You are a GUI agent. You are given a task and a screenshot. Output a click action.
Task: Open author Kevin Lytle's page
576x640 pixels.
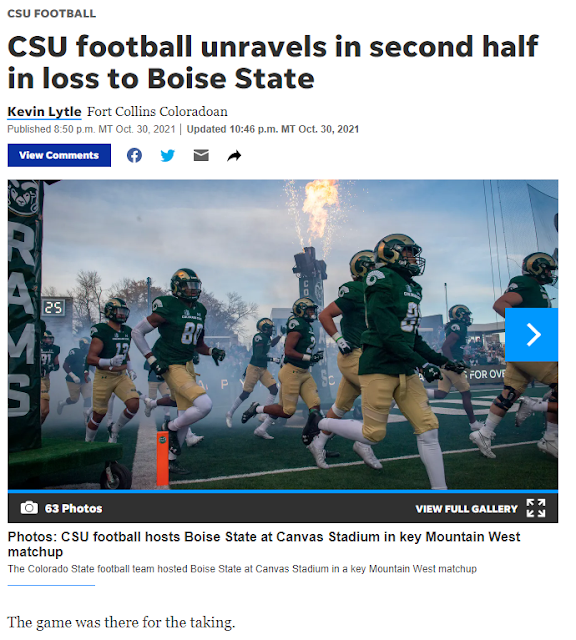(44, 111)
